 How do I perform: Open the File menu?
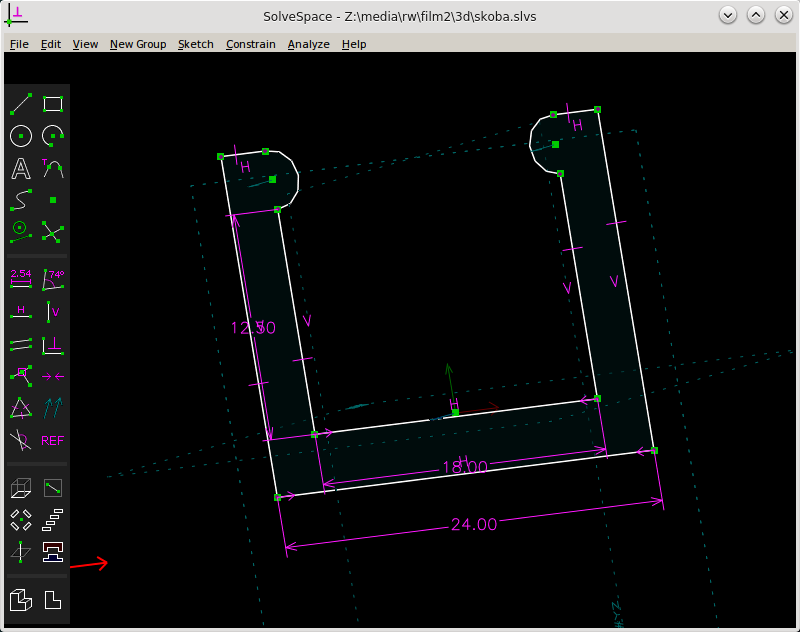pyautogui.click(x=19, y=44)
